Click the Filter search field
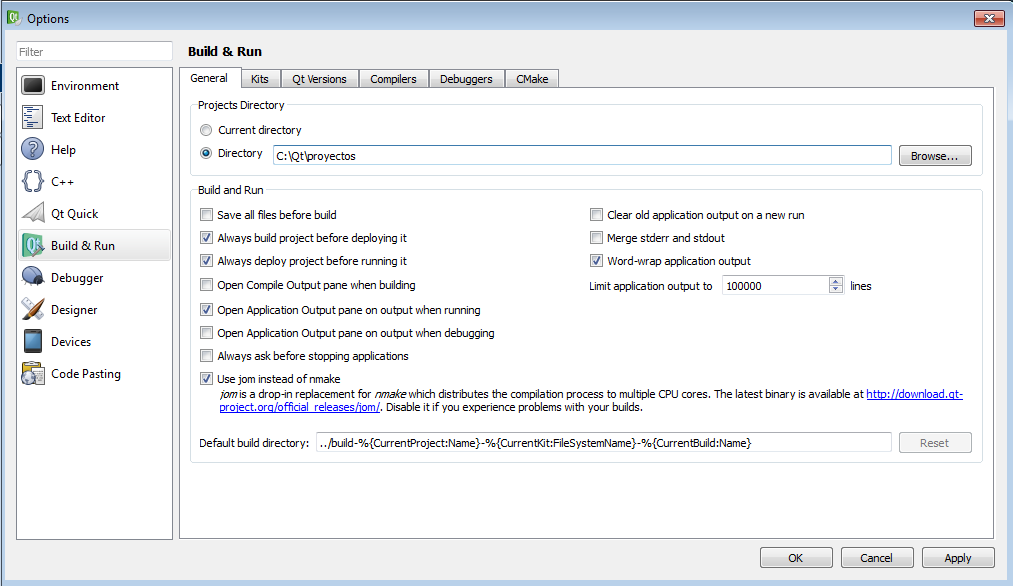Image resolution: width=1013 pixels, height=586 pixels. tap(94, 52)
